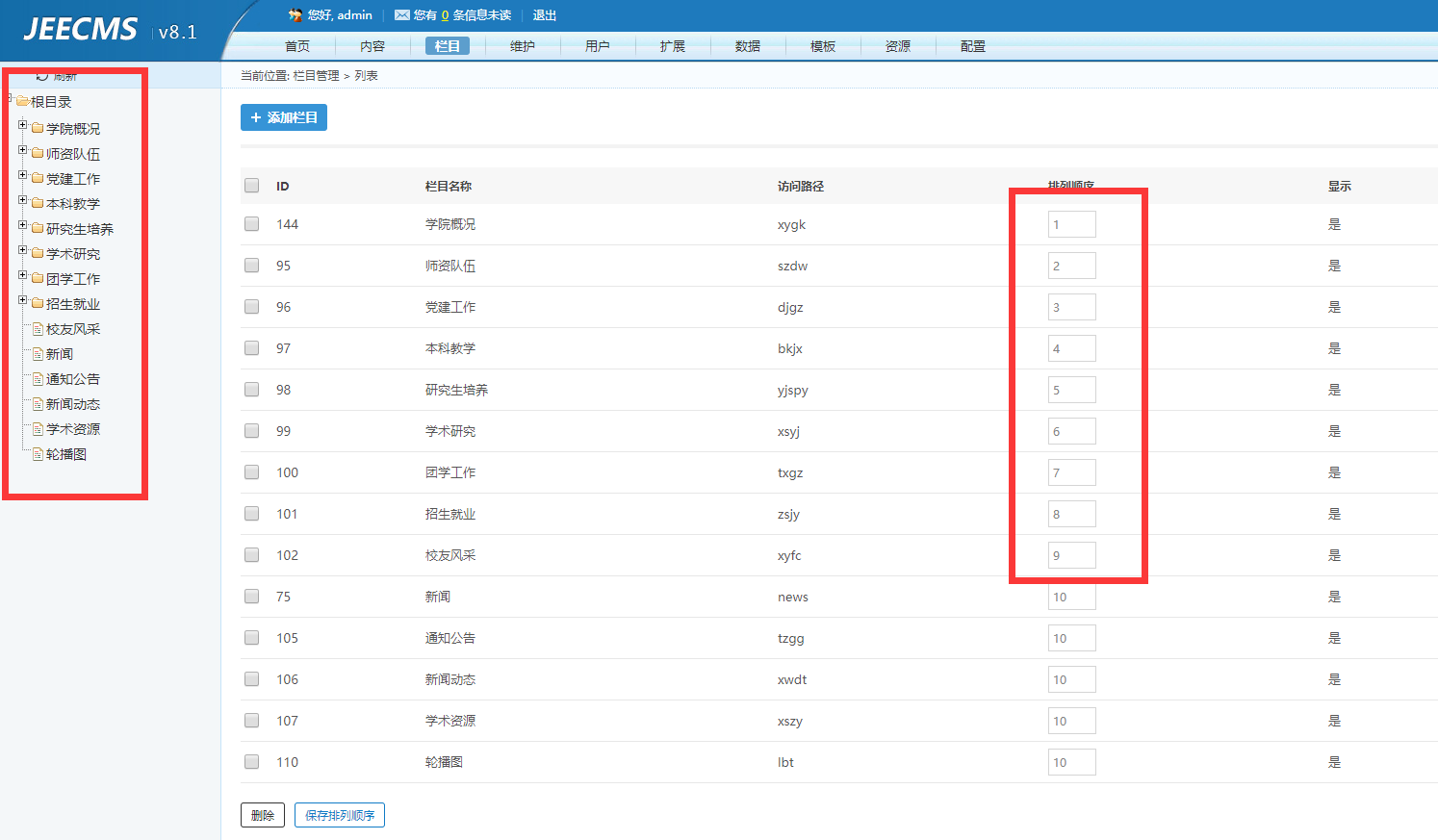Click the 校友风采 document icon
The image size is (1438, 840).
[x=37, y=327]
